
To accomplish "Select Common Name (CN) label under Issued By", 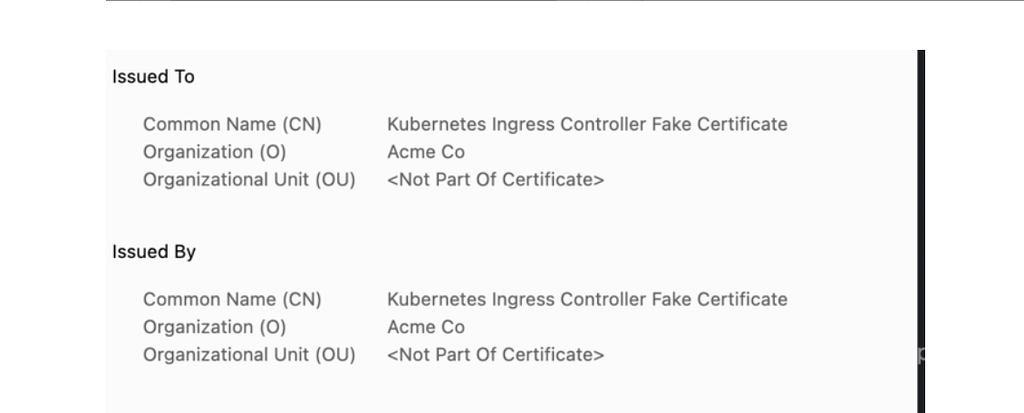I will pyautogui.click(x=232, y=300).
